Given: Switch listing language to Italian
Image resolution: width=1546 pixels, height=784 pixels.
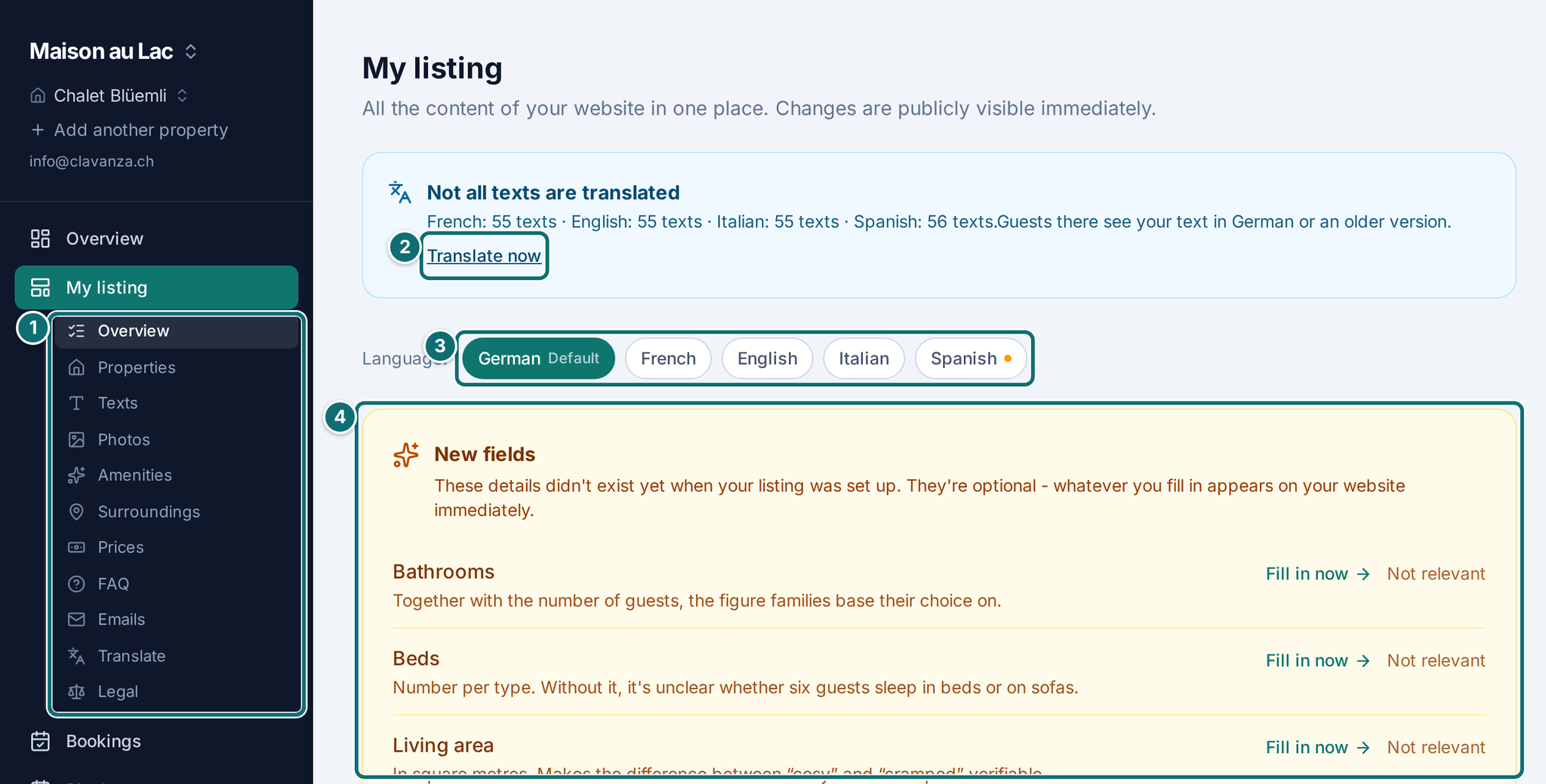Looking at the screenshot, I should [864, 358].
